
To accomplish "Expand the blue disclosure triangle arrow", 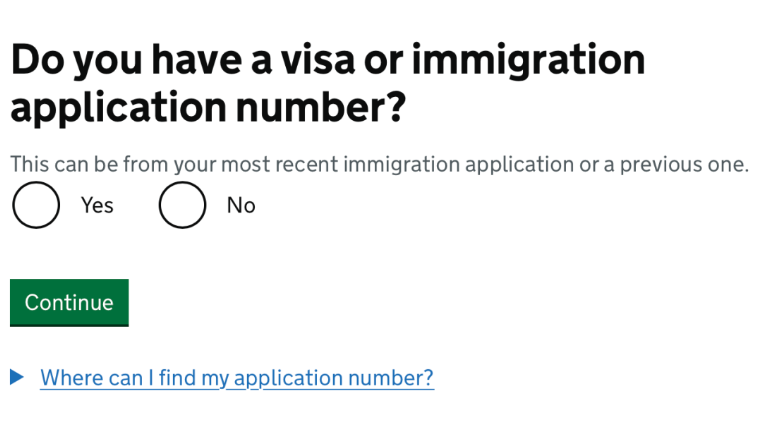I will click(16, 378).
